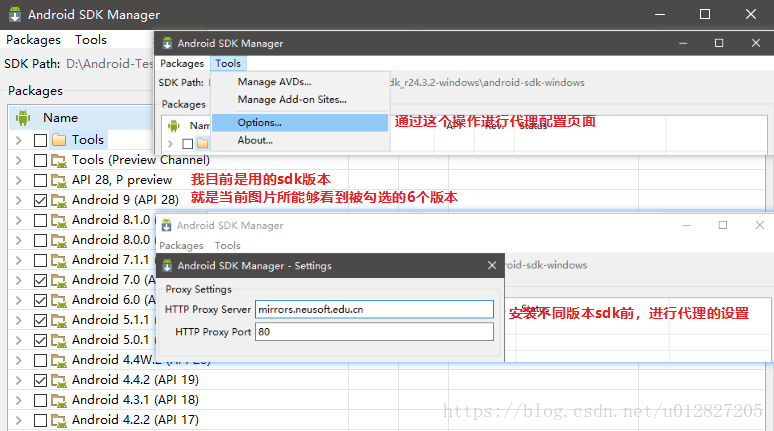Click the package icon of Android 7.1.1
This screenshot has height=431, width=774.
[x=59, y=260]
